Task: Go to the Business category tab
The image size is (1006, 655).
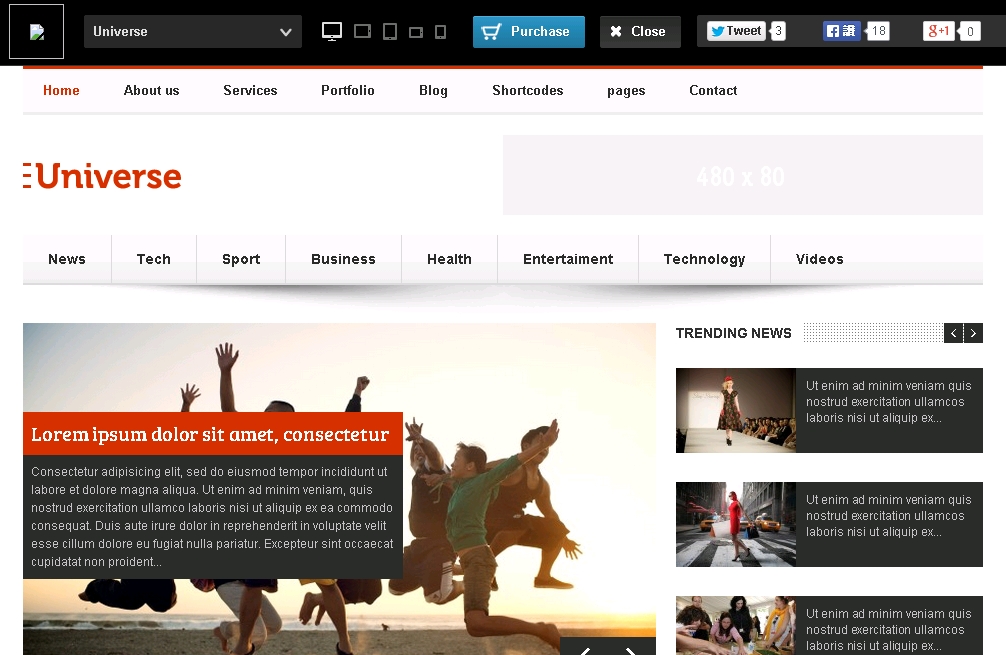Action: coord(343,259)
